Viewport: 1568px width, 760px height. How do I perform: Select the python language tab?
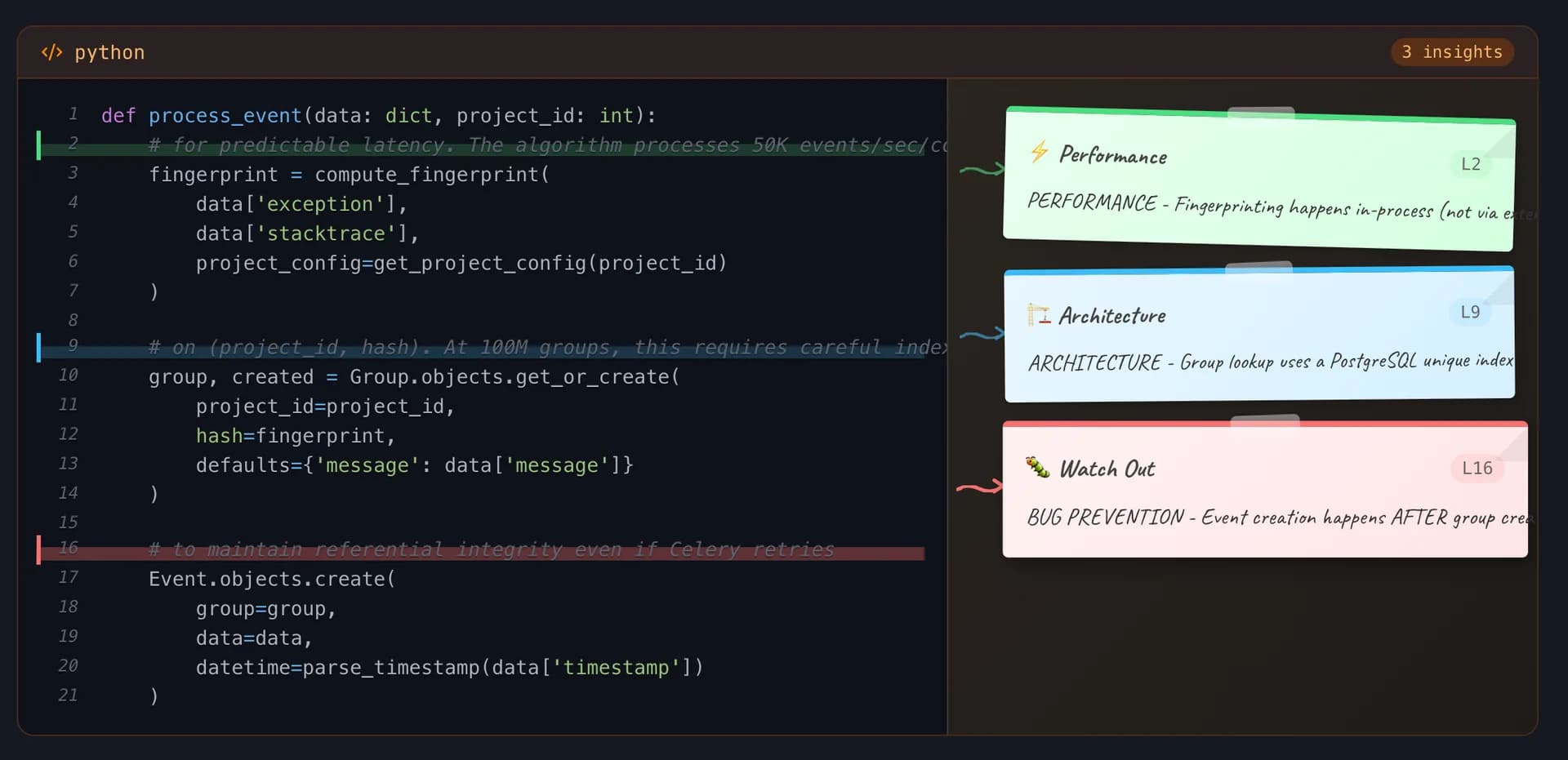109,51
